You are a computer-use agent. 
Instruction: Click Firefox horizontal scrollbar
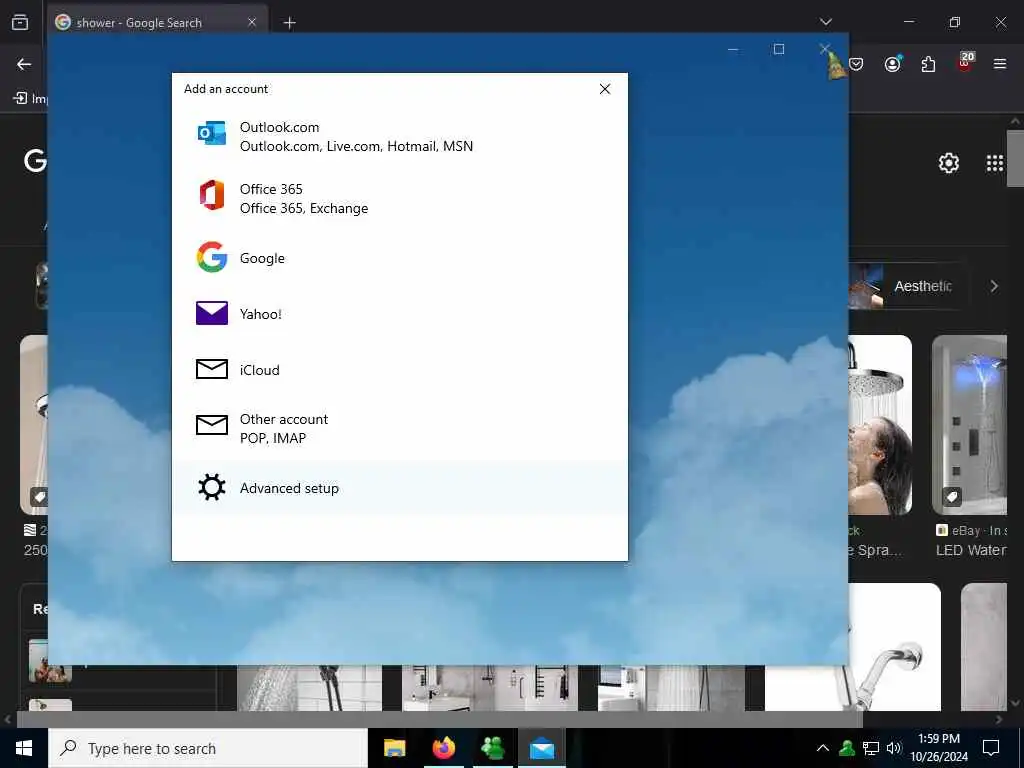(440, 720)
